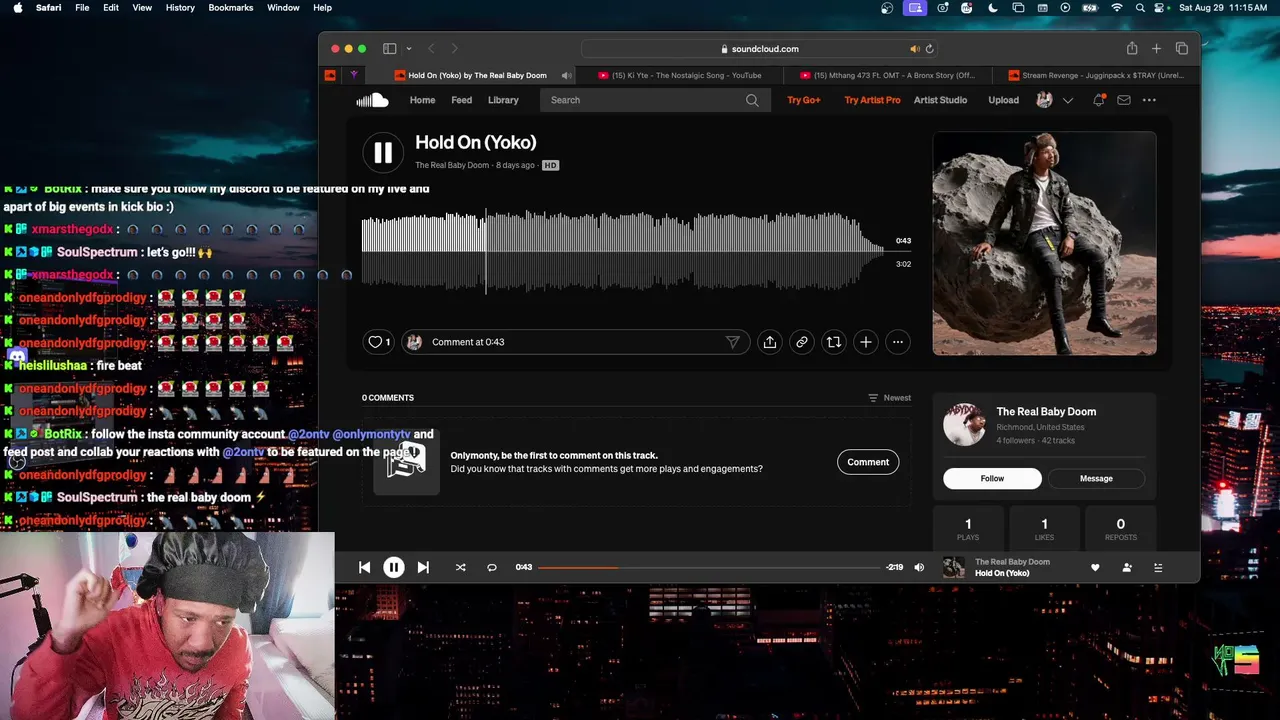Expand the Safari sidebar dropdown chevron
This screenshot has width=1280, height=720.
click(408, 49)
